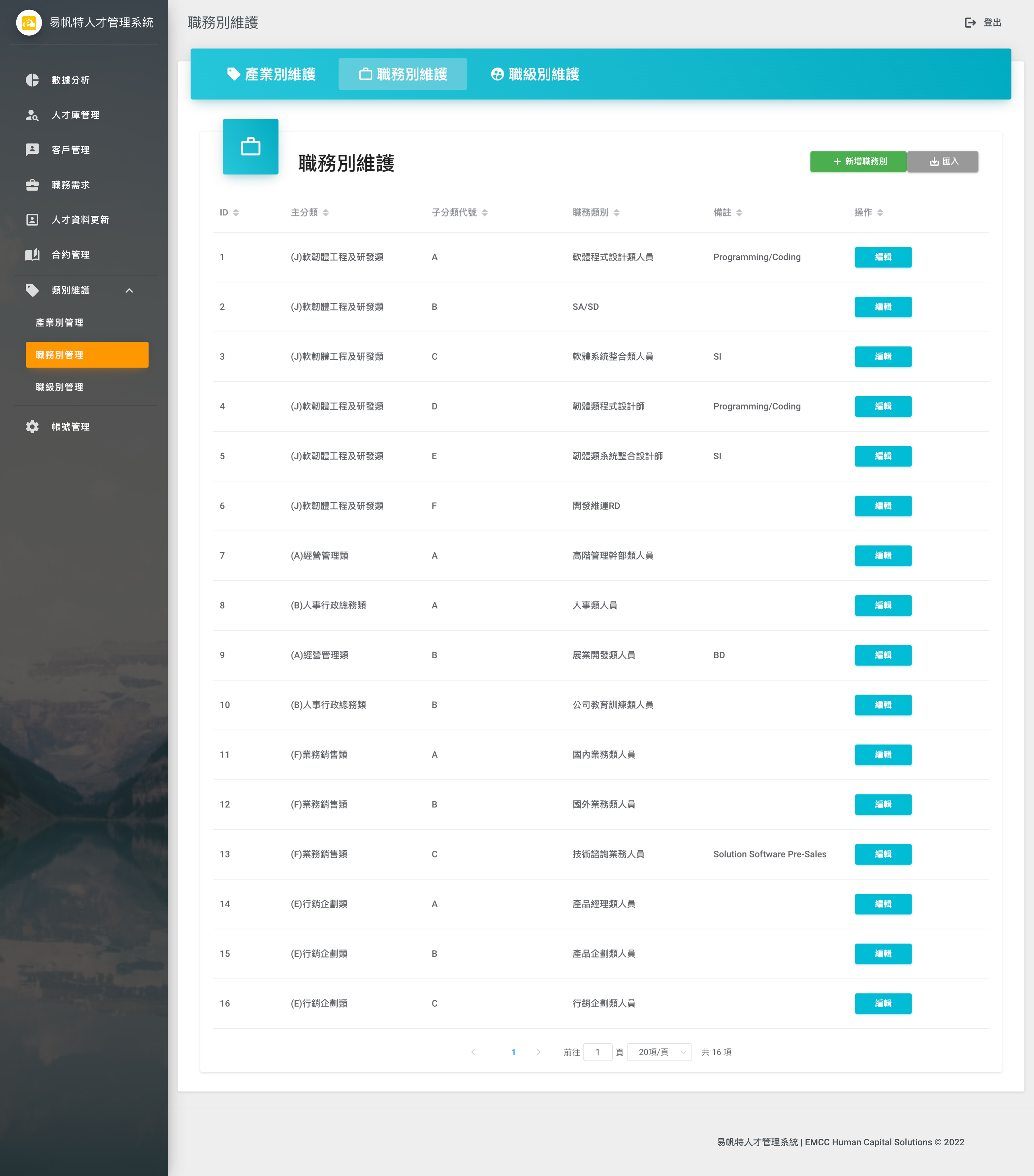
Task: Sort table by ID column arrows
Action: pos(236,212)
